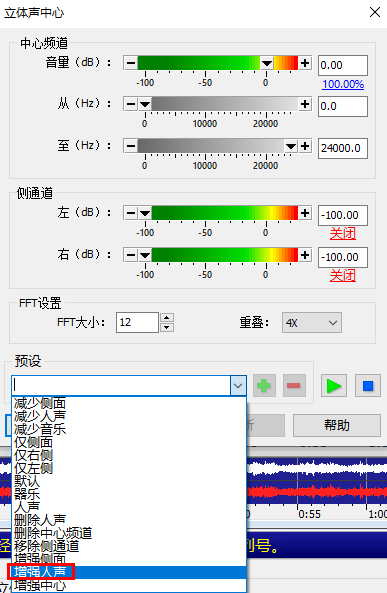Select preset 减少侧面
The image size is (387, 593).
129,403
